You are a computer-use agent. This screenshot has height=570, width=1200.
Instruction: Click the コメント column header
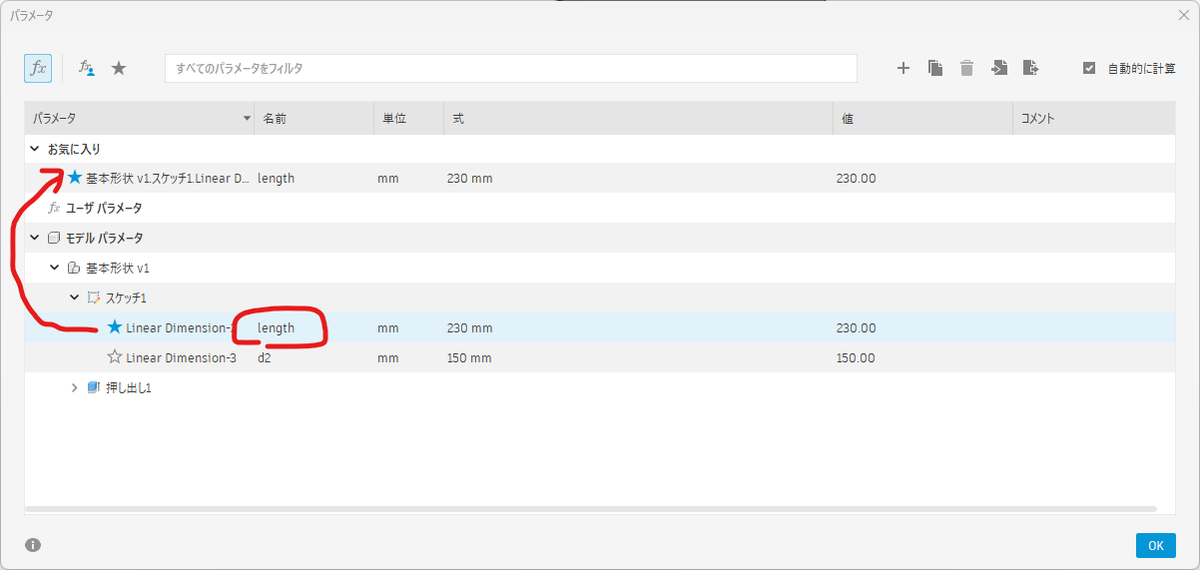[x=1094, y=118]
